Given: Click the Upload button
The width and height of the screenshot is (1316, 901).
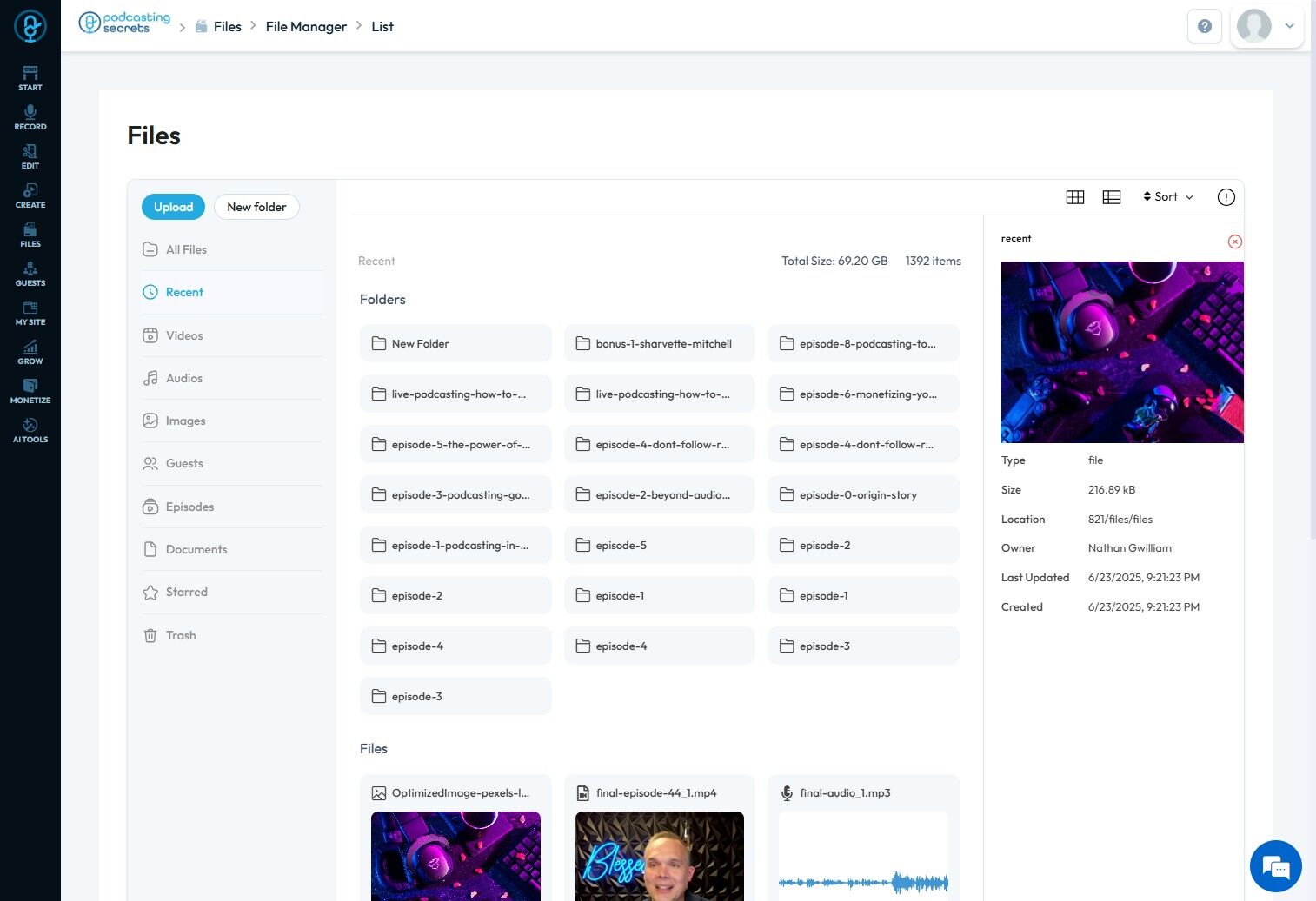Looking at the screenshot, I should pos(173,207).
